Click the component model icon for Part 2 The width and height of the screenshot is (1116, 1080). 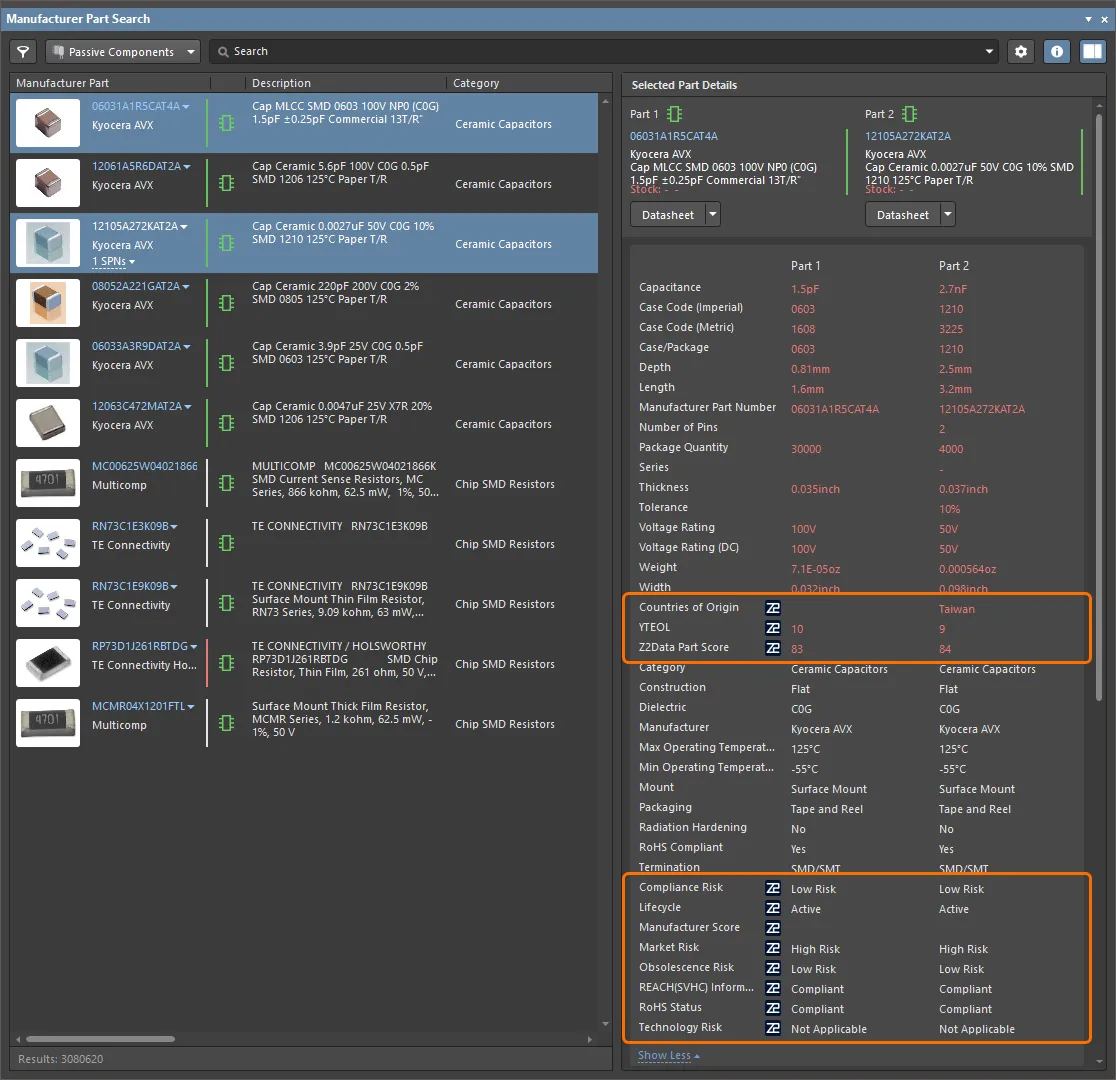[x=910, y=114]
